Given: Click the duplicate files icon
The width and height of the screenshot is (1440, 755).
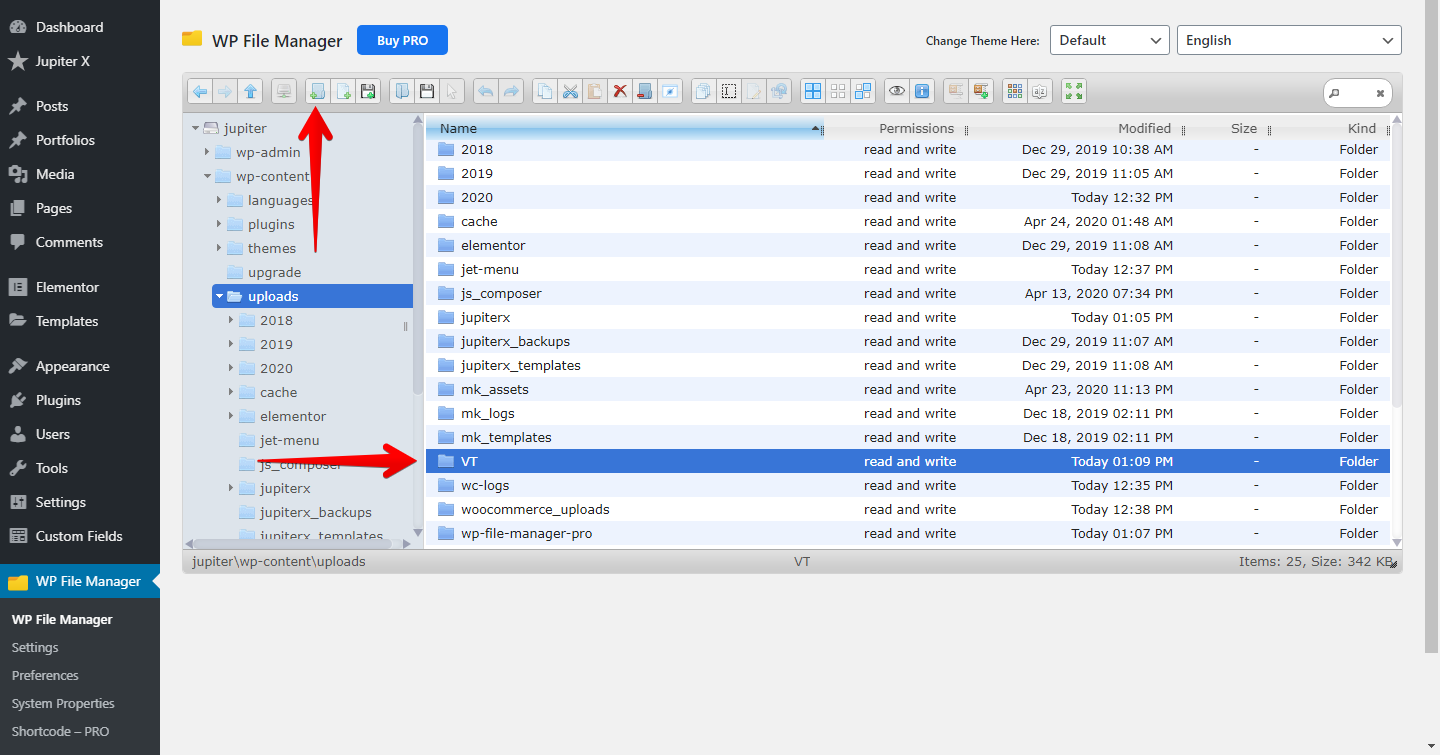Looking at the screenshot, I should click(704, 91).
